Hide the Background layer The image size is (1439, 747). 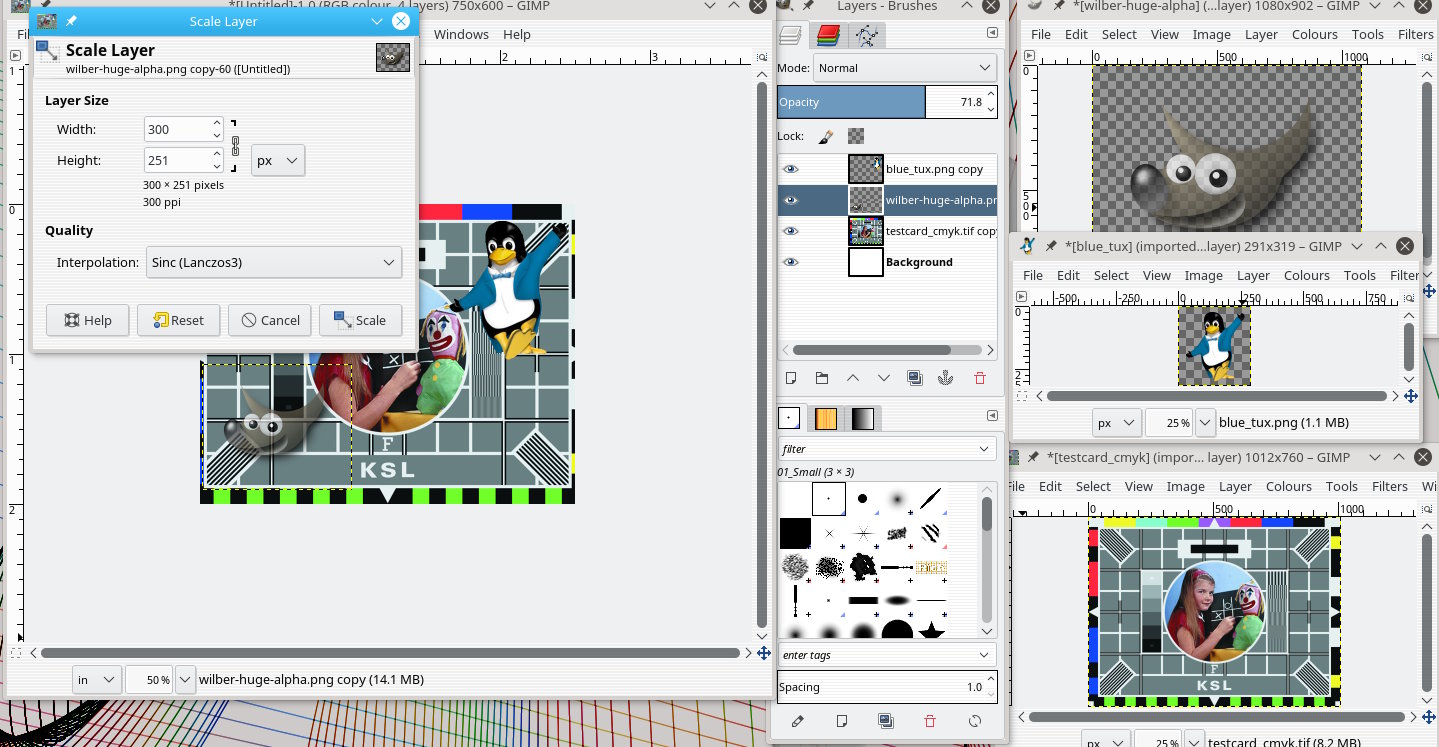pos(791,262)
